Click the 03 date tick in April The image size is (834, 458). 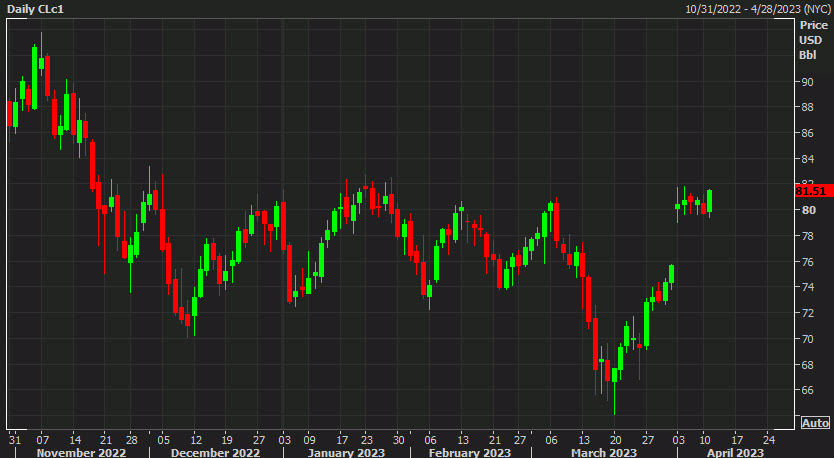click(678, 440)
